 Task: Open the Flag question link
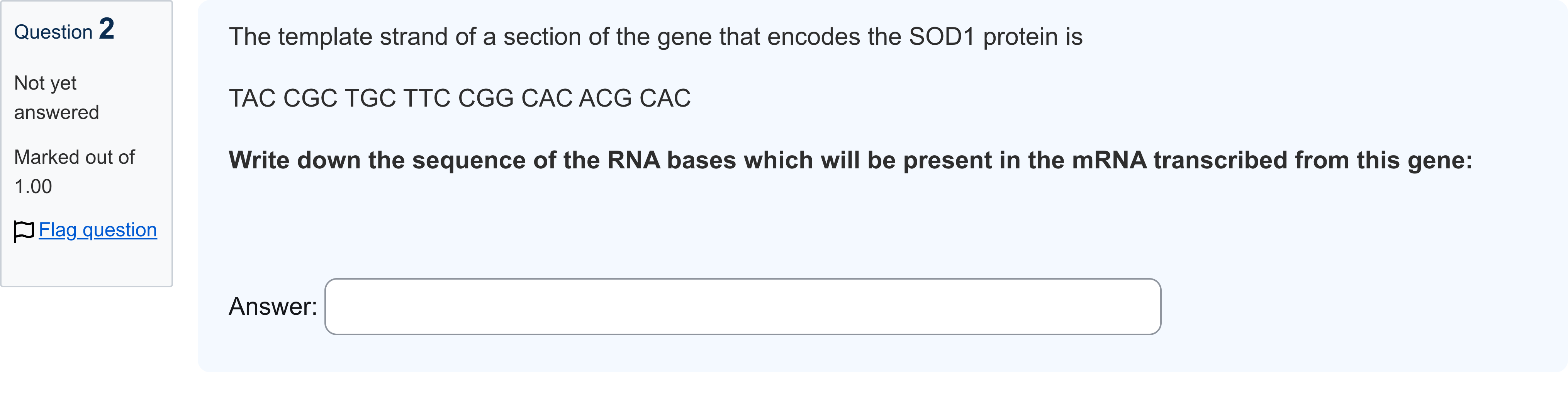(x=98, y=230)
